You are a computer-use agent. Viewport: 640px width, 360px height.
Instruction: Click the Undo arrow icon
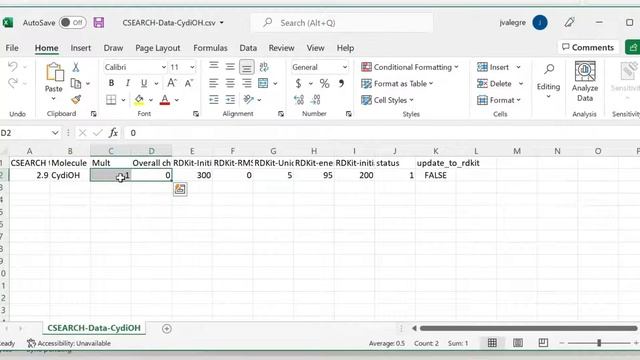click(x=13, y=67)
